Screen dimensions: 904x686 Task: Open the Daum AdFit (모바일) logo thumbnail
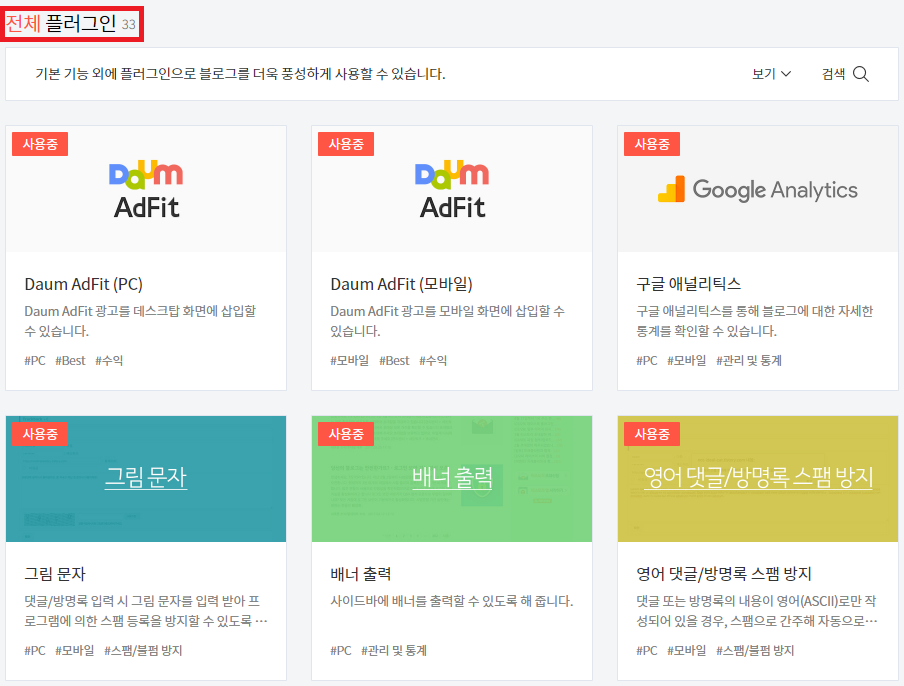[x=452, y=189]
